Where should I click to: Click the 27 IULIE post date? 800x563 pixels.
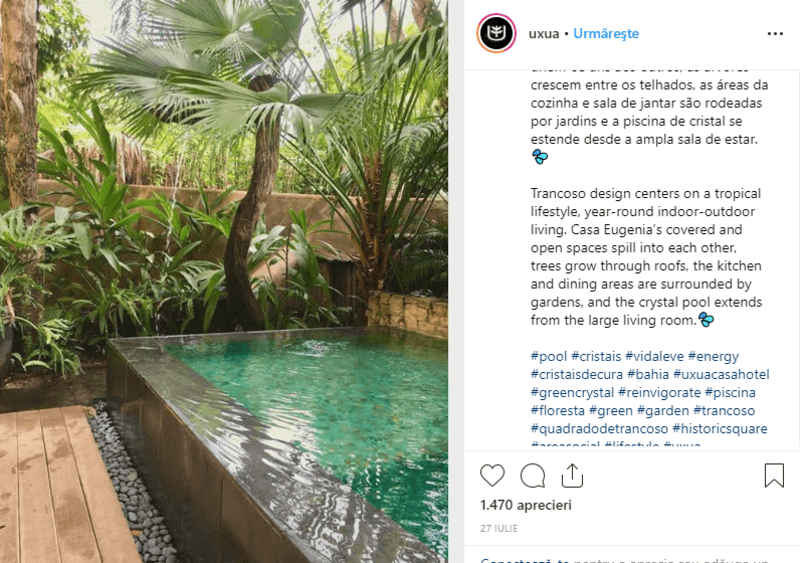point(498,528)
